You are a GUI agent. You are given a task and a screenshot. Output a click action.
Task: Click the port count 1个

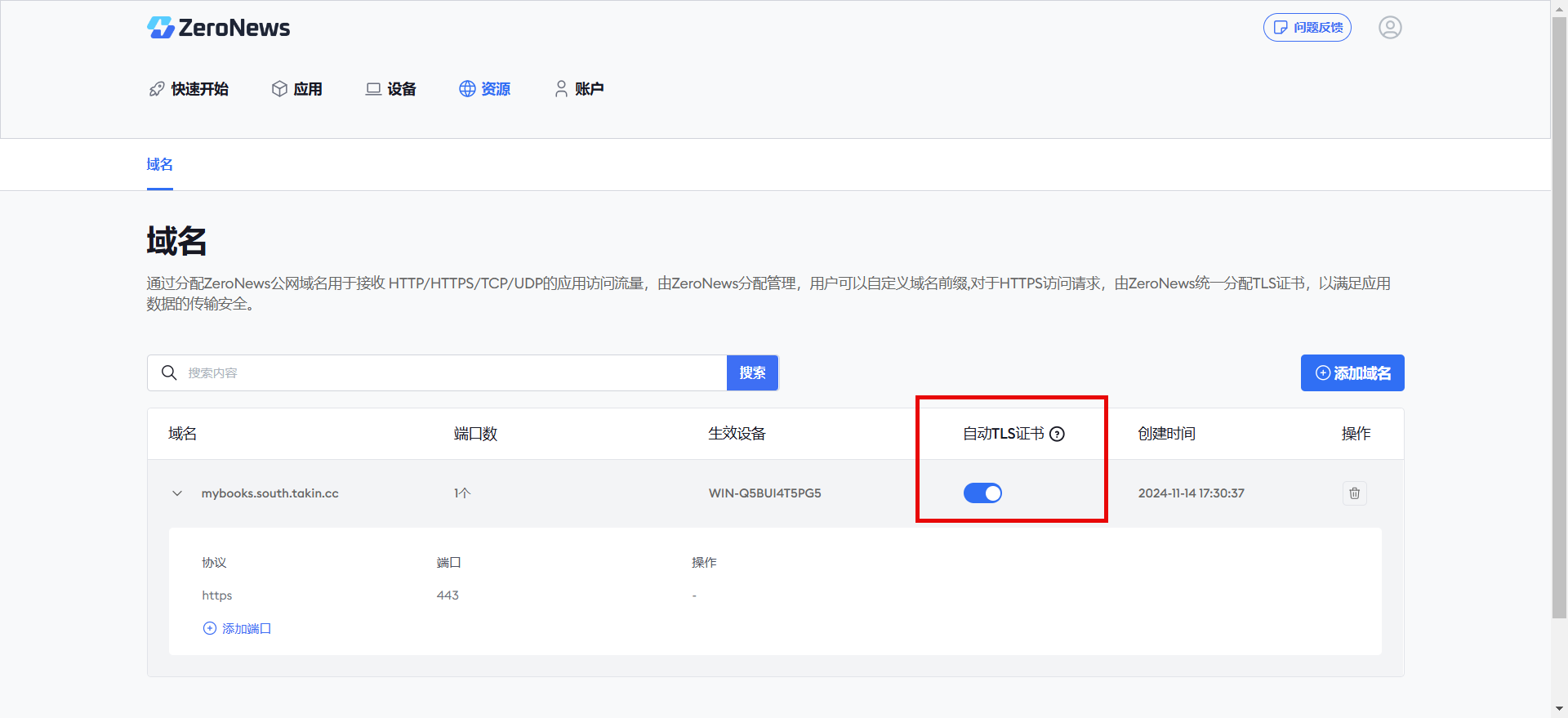tap(462, 493)
